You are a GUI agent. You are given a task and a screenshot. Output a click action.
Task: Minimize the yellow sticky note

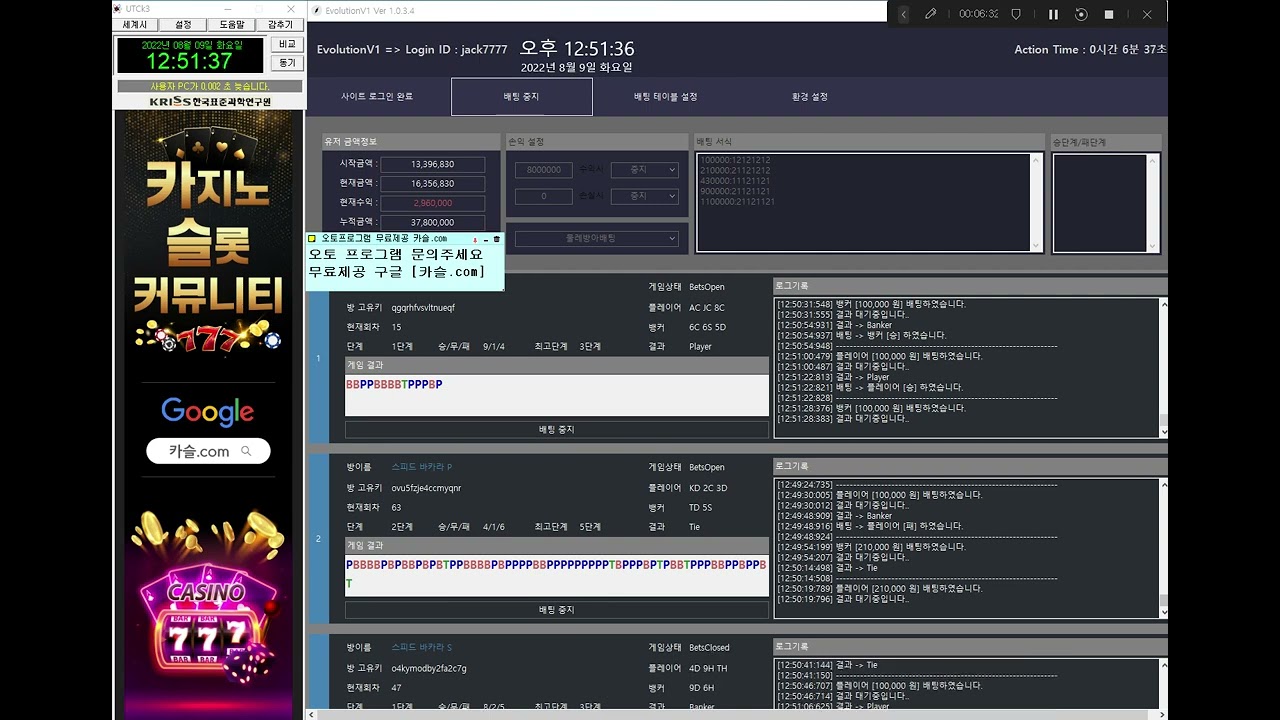486,239
